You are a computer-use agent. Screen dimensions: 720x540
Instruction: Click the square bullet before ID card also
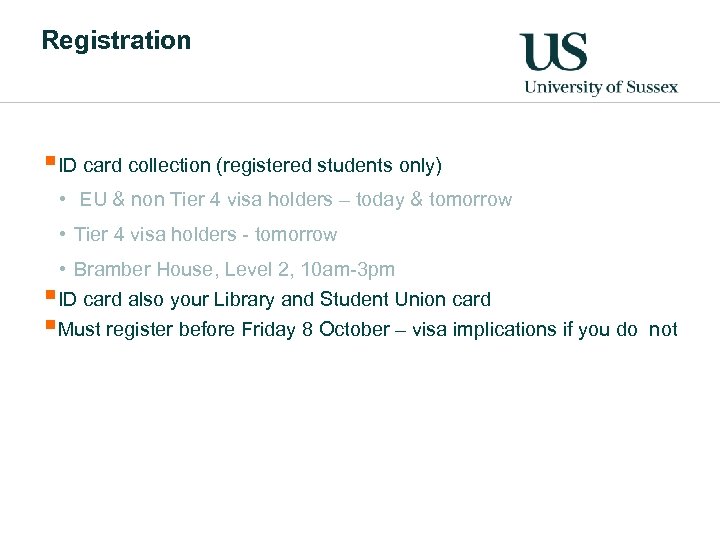[52, 296]
